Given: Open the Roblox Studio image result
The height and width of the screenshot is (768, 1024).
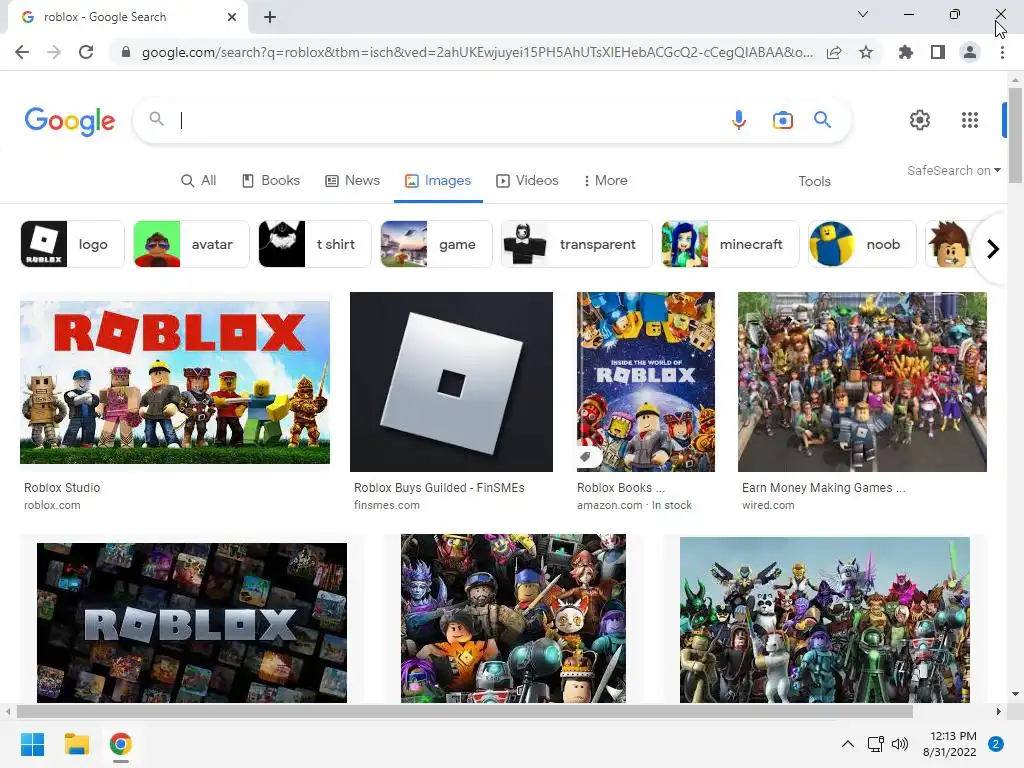Looking at the screenshot, I should click(x=175, y=382).
